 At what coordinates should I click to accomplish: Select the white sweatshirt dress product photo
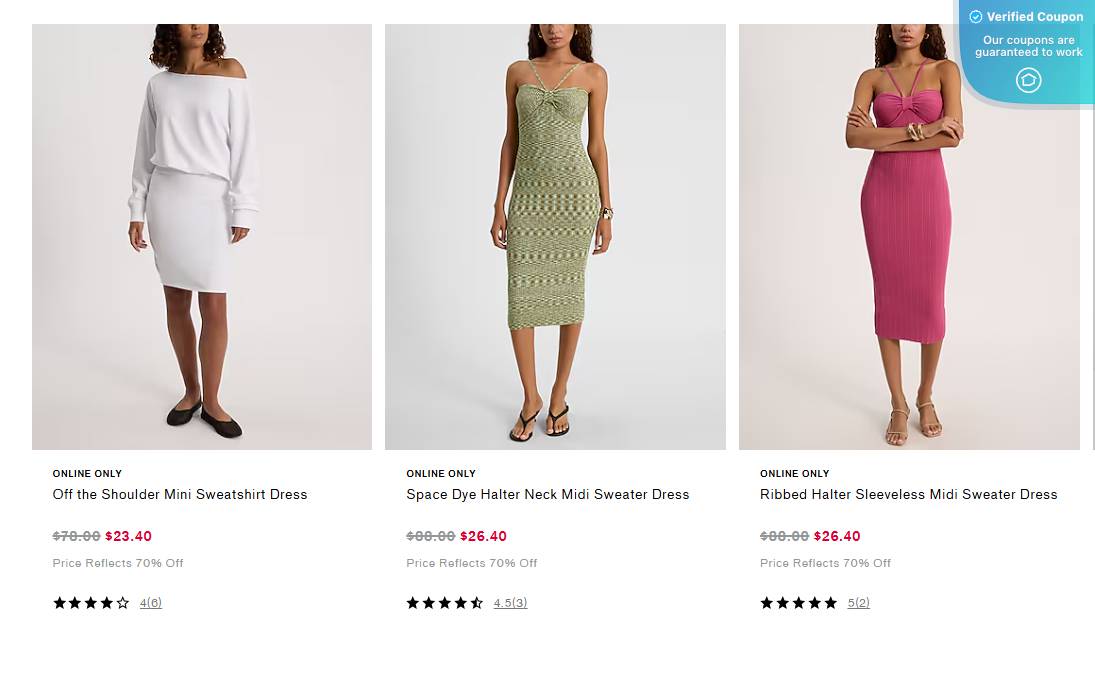(202, 237)
